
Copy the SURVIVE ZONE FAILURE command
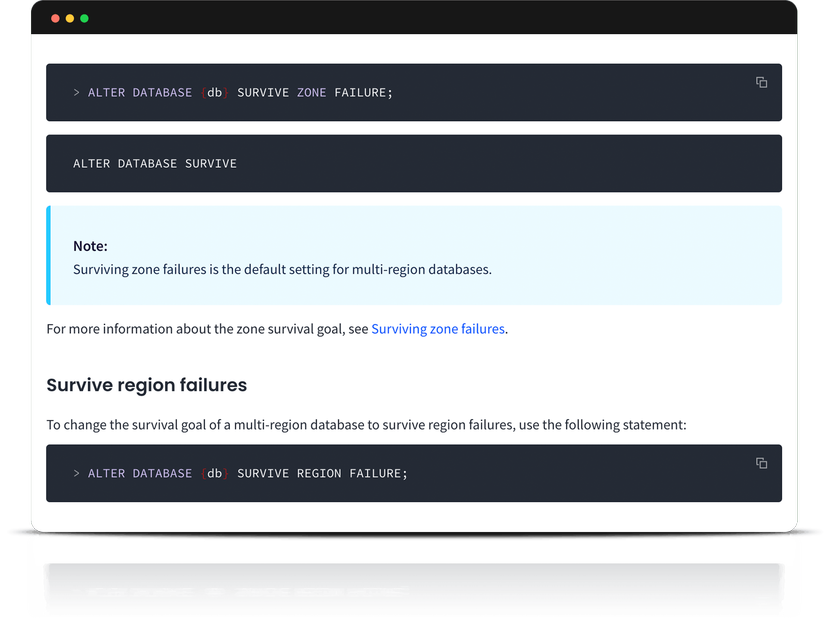pyautogui.click(x=761, y=82)
